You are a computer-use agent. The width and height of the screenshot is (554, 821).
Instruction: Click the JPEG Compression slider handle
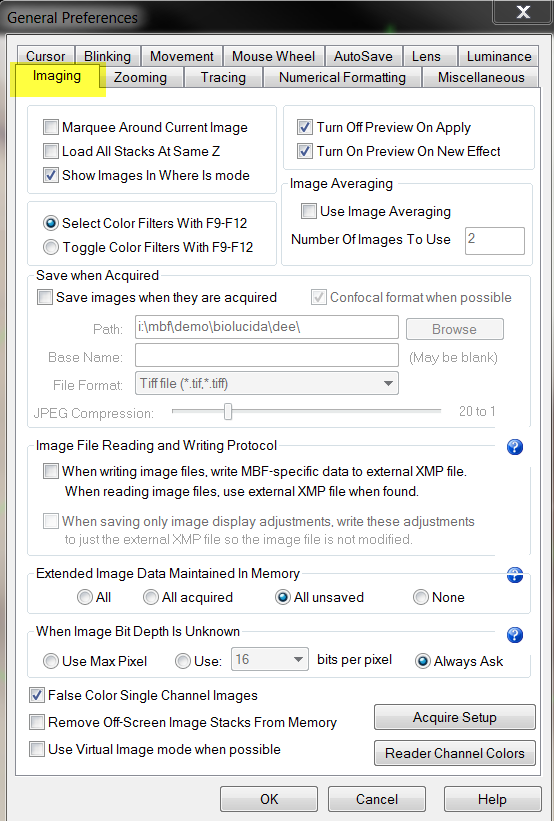pos(228,412)
